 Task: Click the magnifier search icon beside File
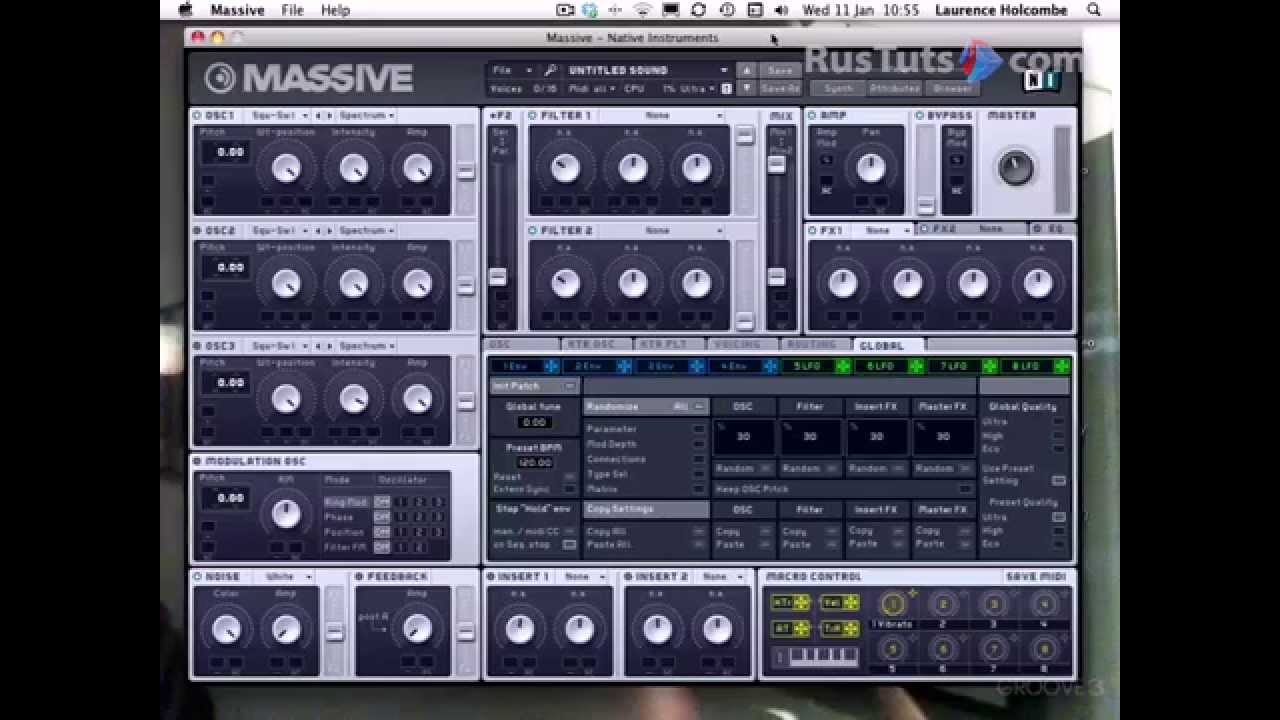coord(549,71)
